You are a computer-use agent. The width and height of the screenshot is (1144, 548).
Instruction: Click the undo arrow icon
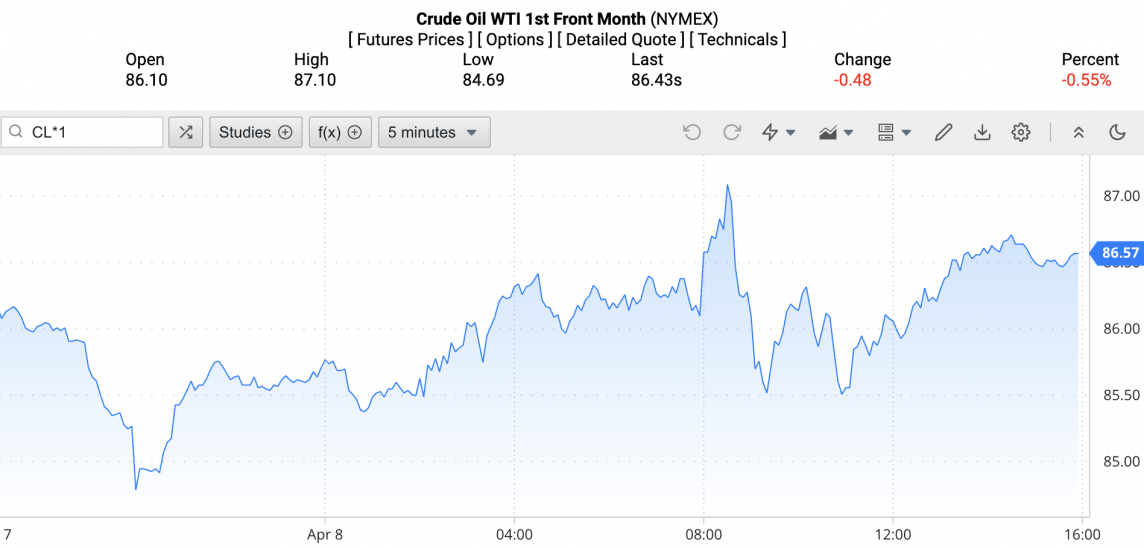click(x=692, y=132)
